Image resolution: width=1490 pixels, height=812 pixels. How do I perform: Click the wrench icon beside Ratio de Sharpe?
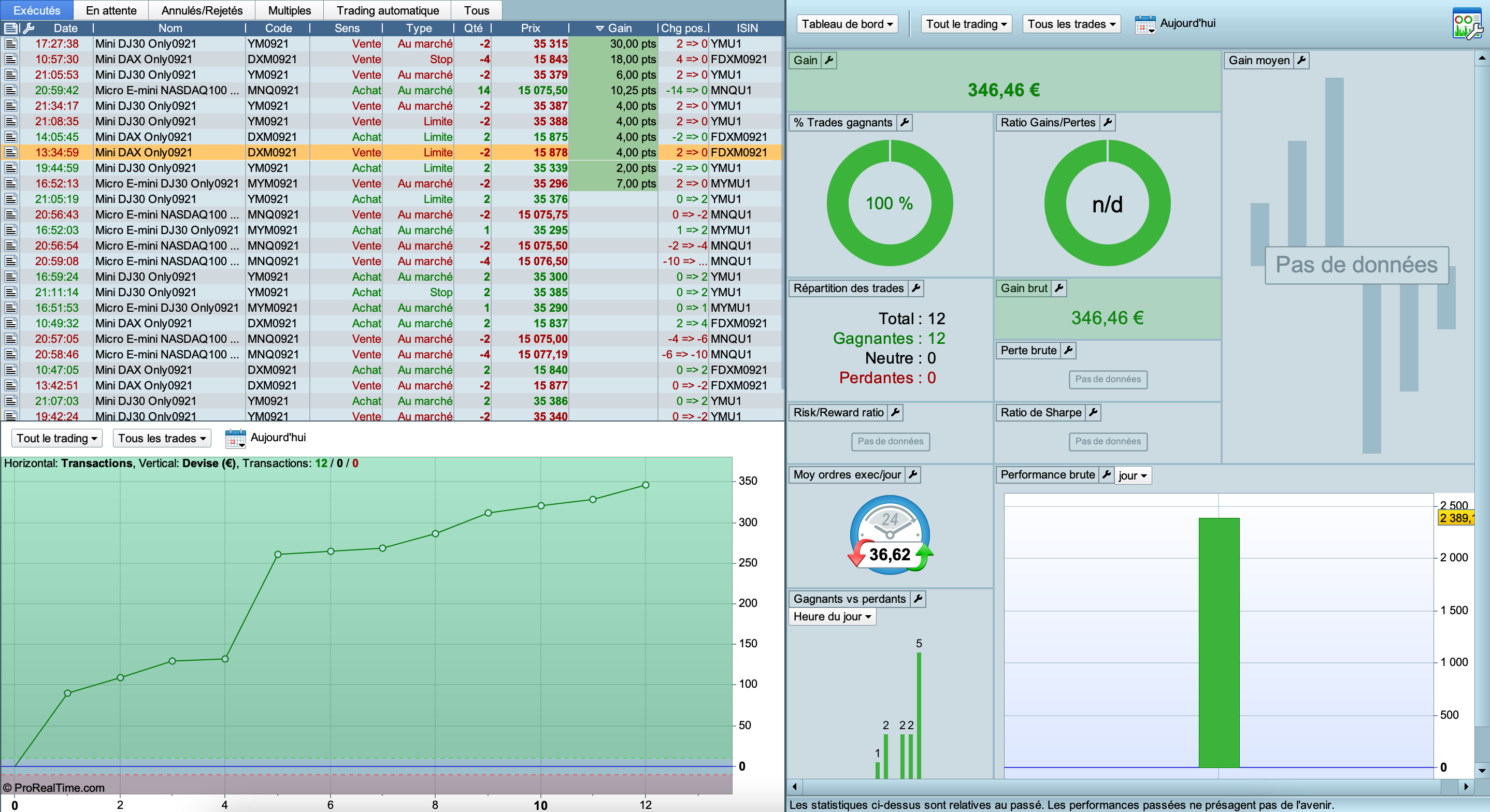(1093, 412)
